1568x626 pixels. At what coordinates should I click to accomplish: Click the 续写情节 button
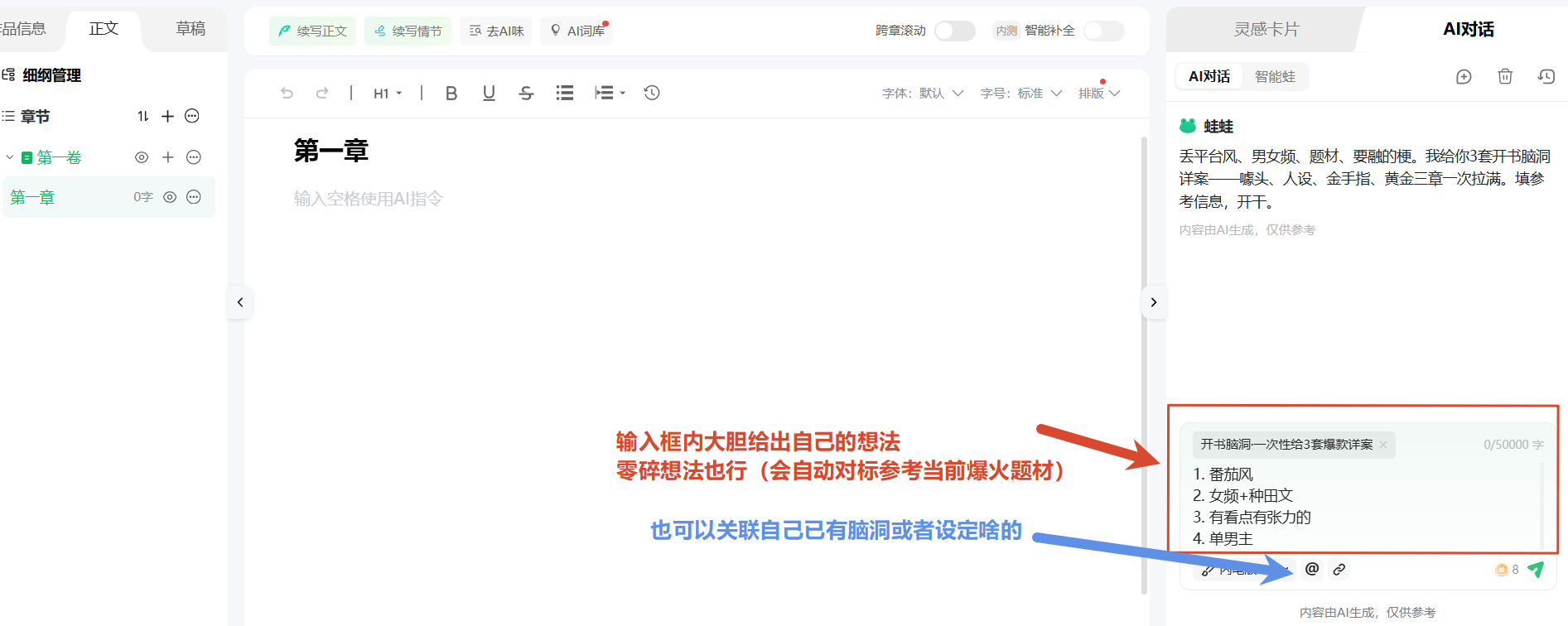[x=408, y=31]
